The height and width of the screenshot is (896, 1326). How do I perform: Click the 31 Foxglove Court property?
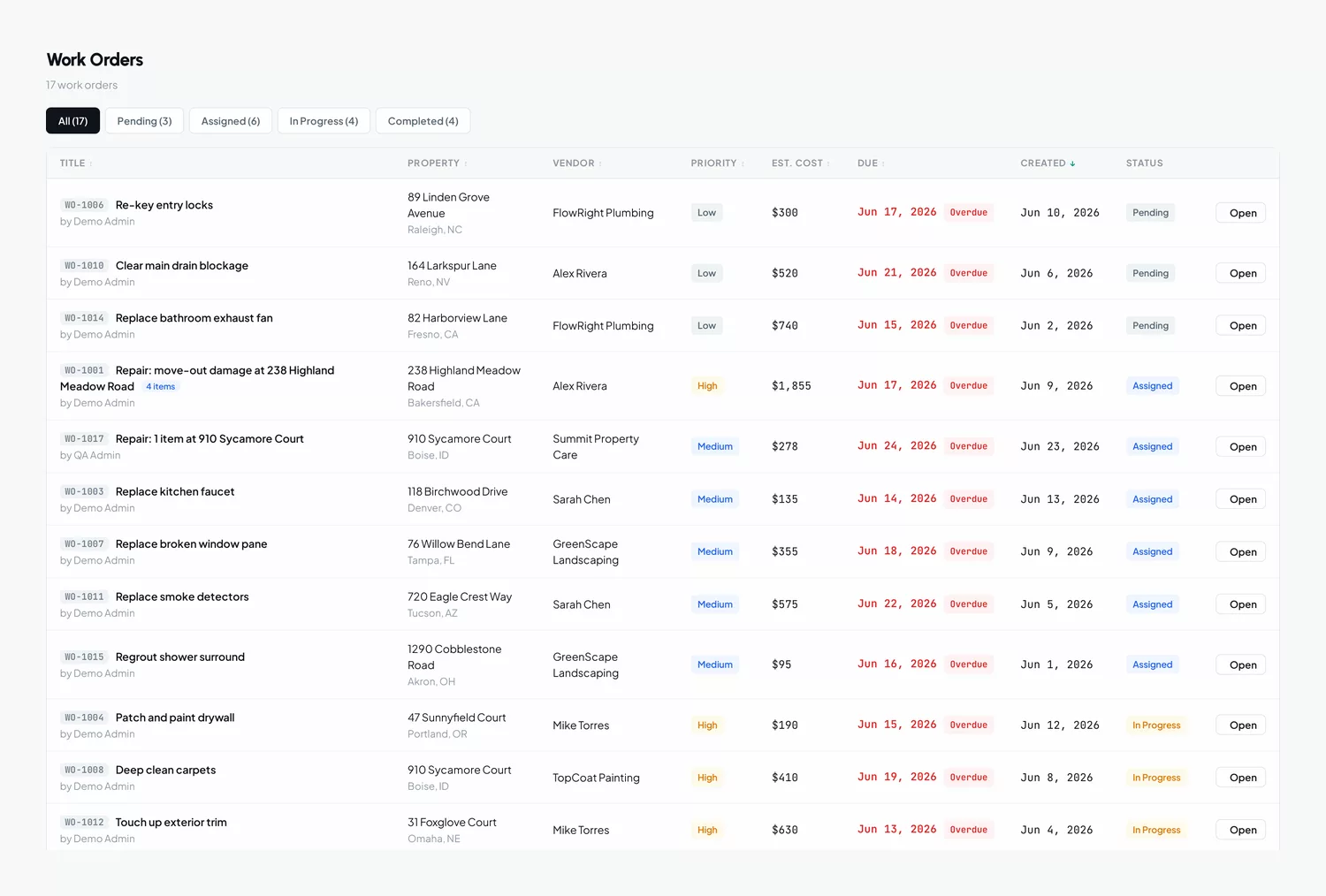[x=452, y=823]
